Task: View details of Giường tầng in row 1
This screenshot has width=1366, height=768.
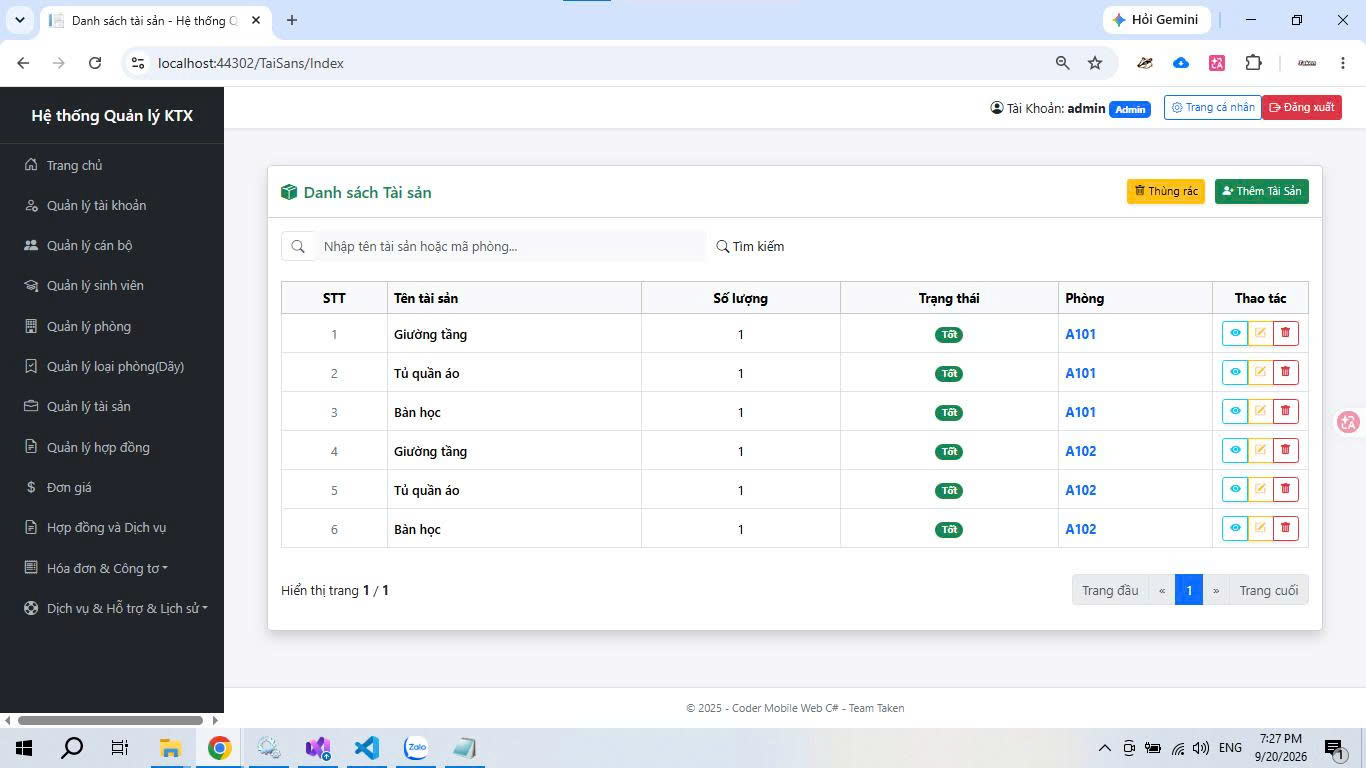Action: tap(1235, 333)
